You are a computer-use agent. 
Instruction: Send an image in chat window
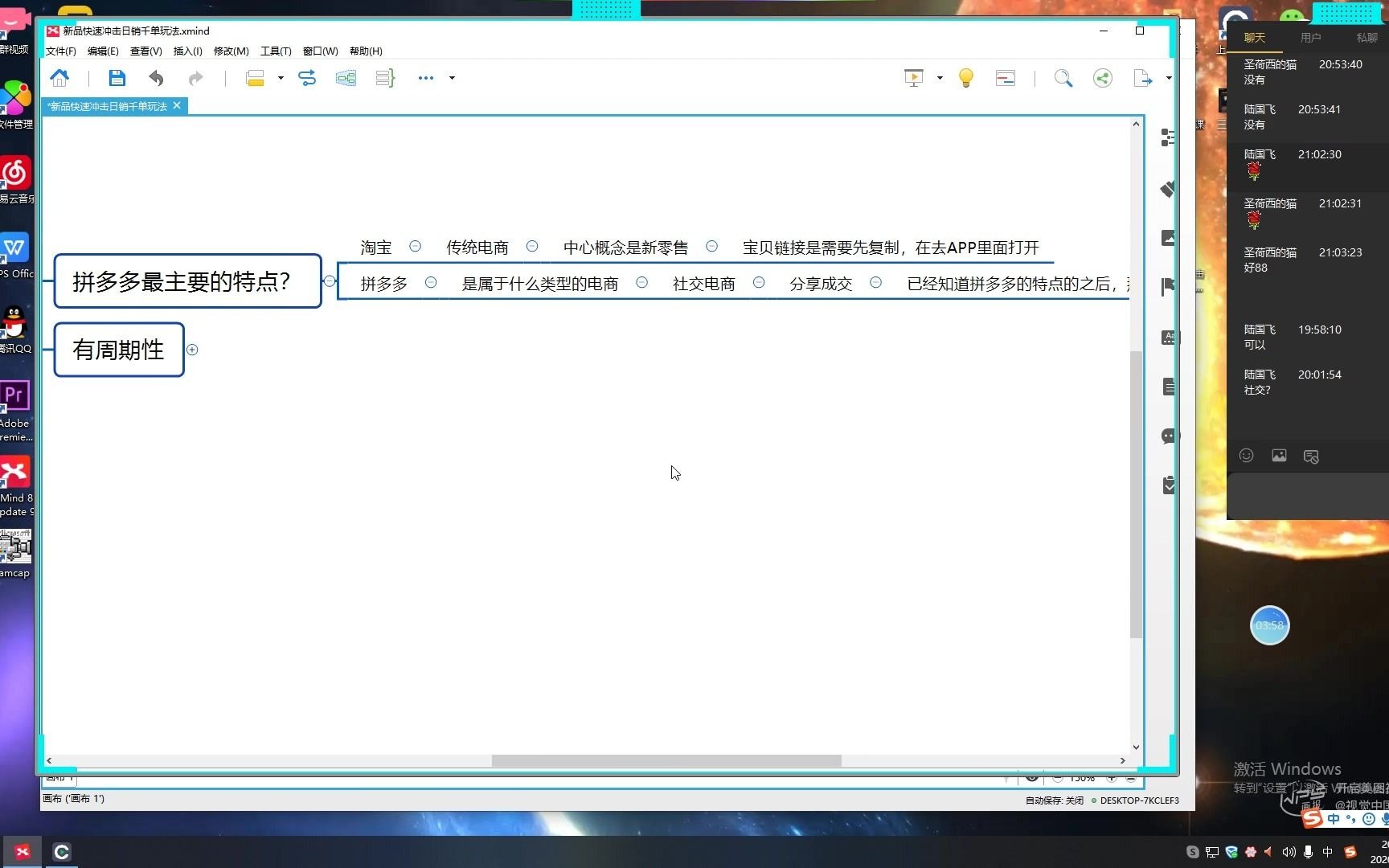(1279, 456)
